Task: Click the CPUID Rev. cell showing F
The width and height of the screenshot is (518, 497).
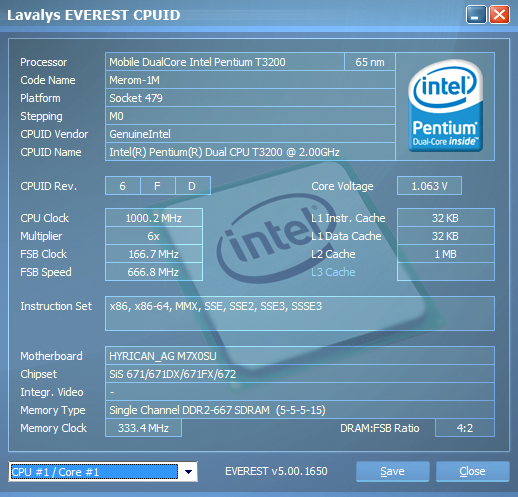Action: pos(158,186)
